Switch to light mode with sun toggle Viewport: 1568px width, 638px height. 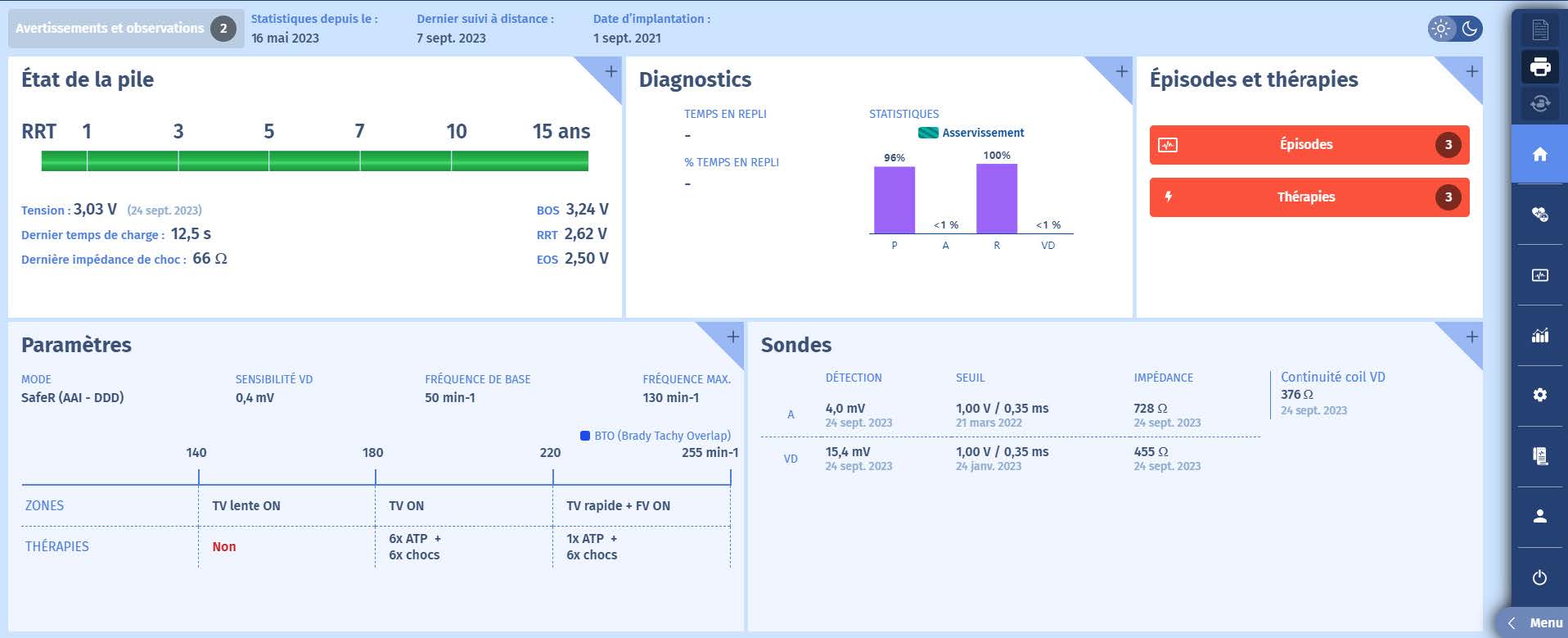click(x=1441, y=29)
